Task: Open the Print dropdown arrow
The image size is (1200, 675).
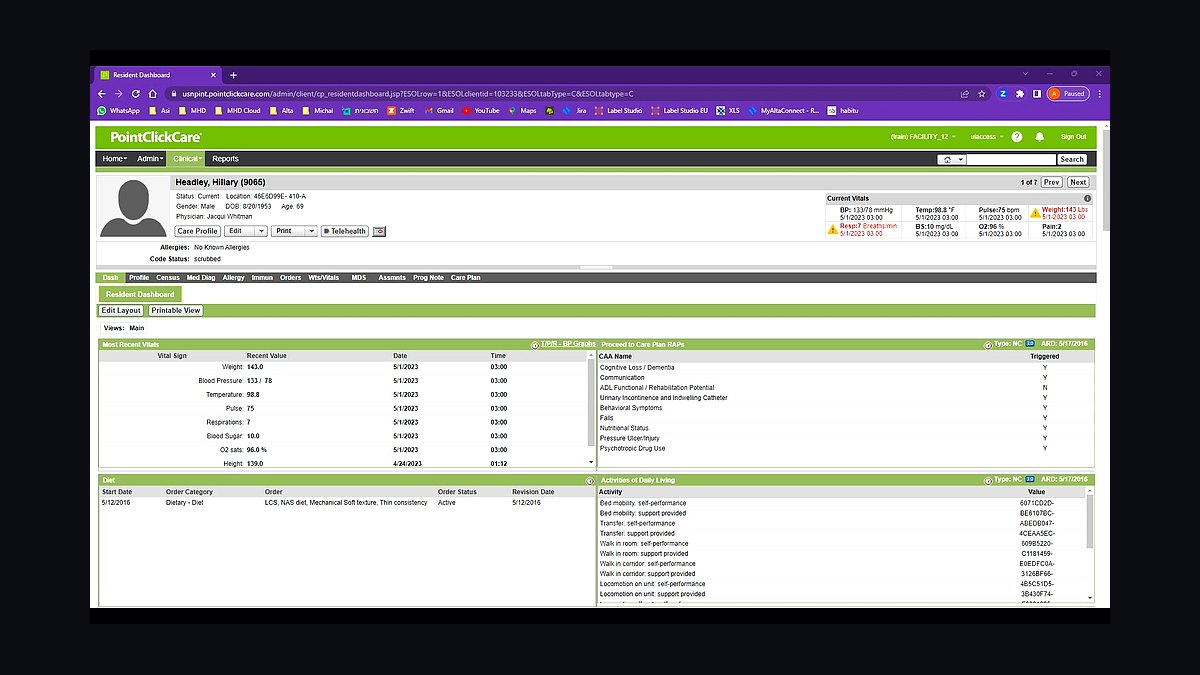Action: tap(310, 231)
